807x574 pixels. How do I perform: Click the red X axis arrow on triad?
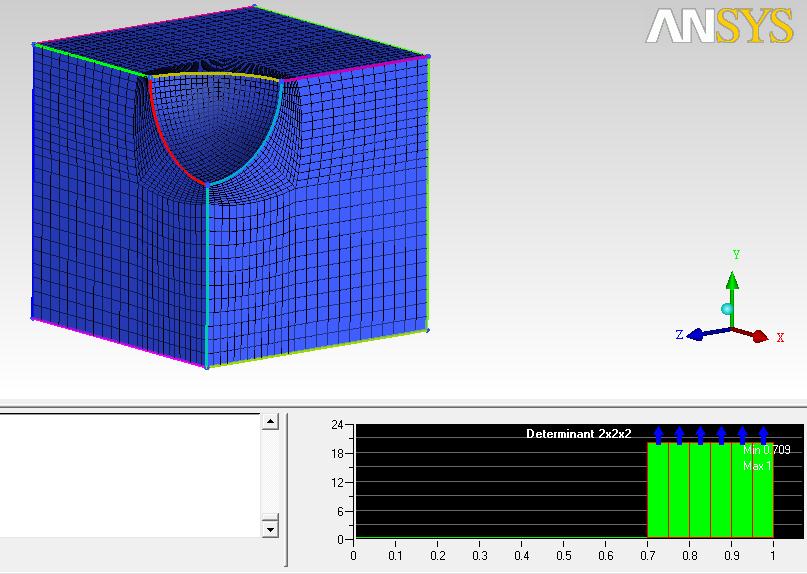[759, 337]
